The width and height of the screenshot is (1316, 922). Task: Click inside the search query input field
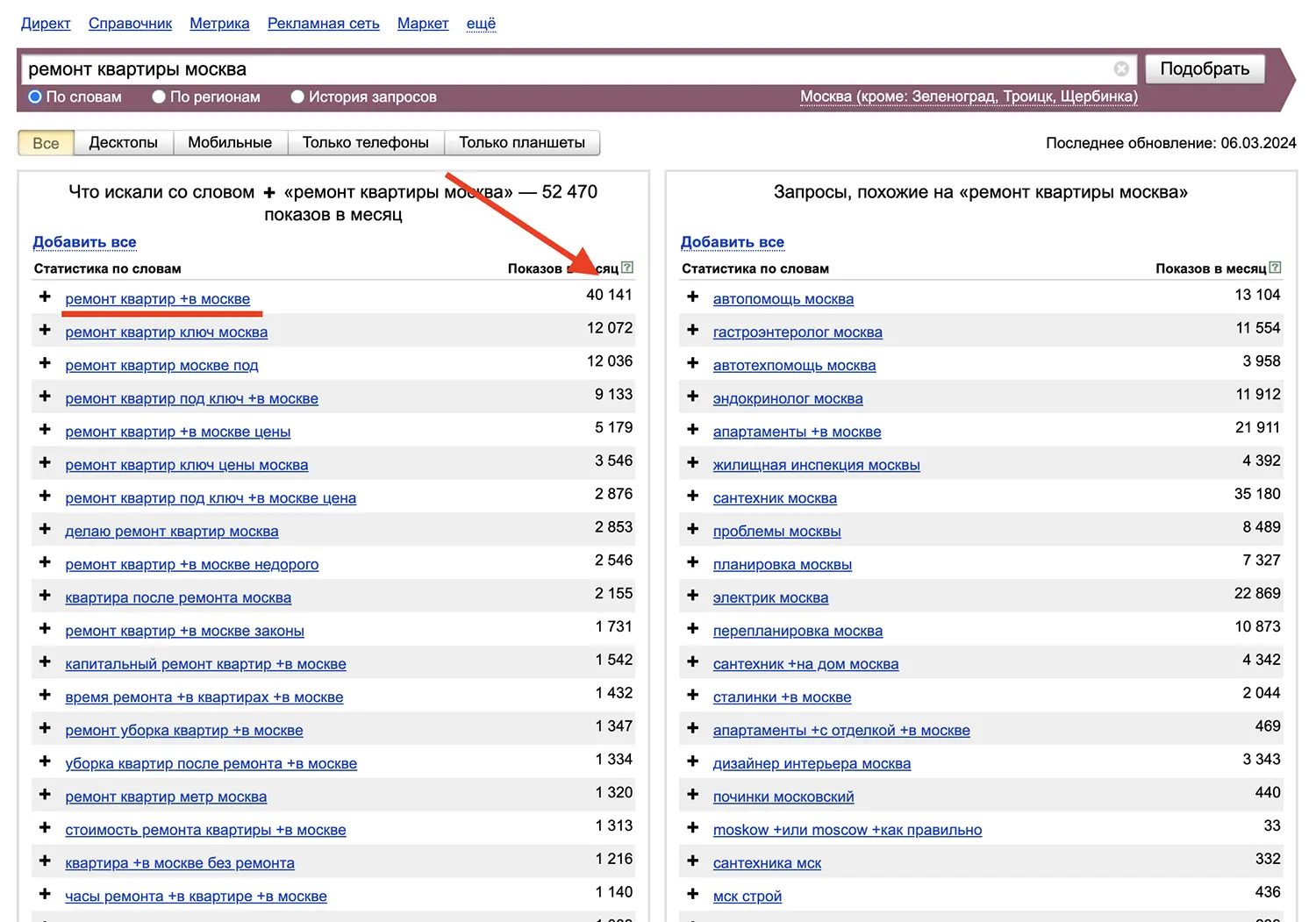click(x=526, y=68)
